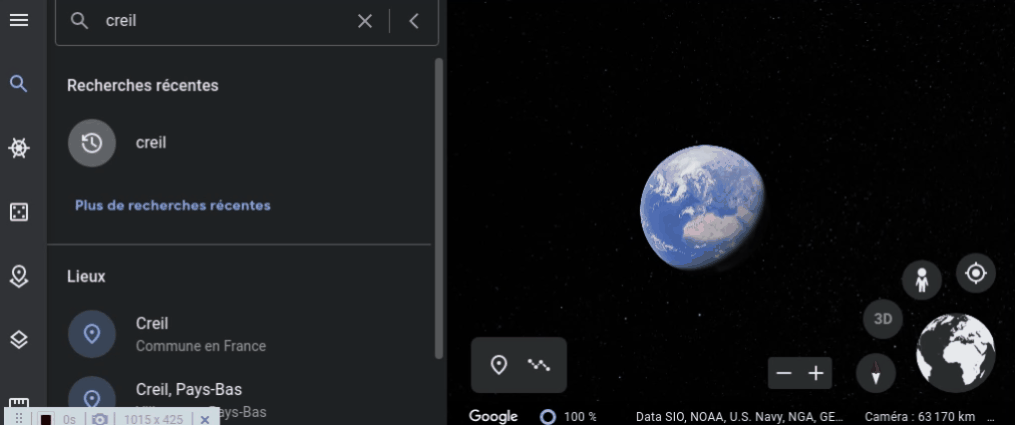Click the Measure ruler icon in sidebar
Screen dimensions: 1015x425
(x=19, y=402)
